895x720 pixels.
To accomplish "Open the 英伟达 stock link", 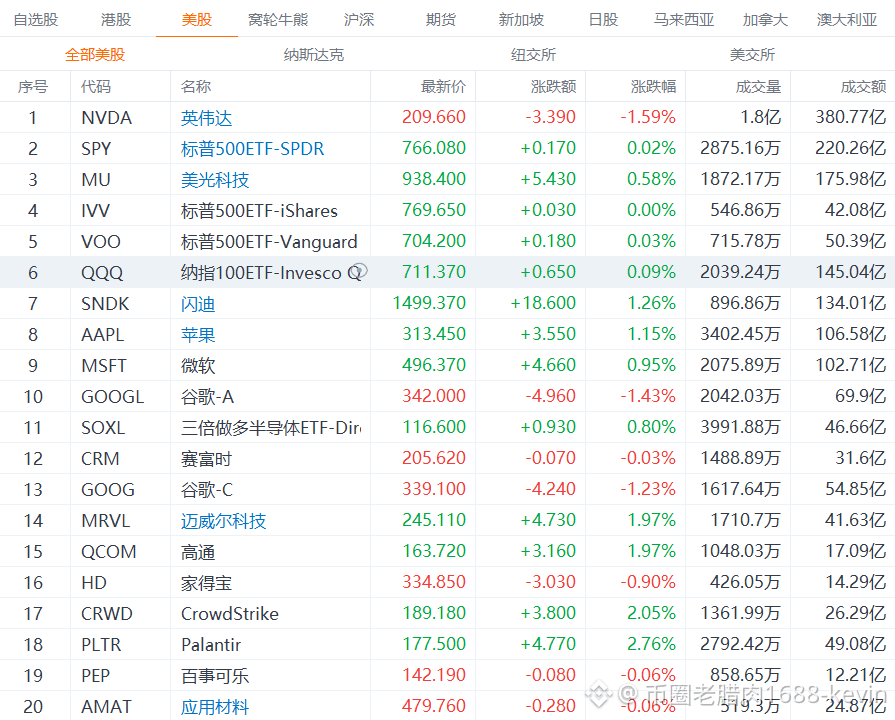I will pos(207,118).
